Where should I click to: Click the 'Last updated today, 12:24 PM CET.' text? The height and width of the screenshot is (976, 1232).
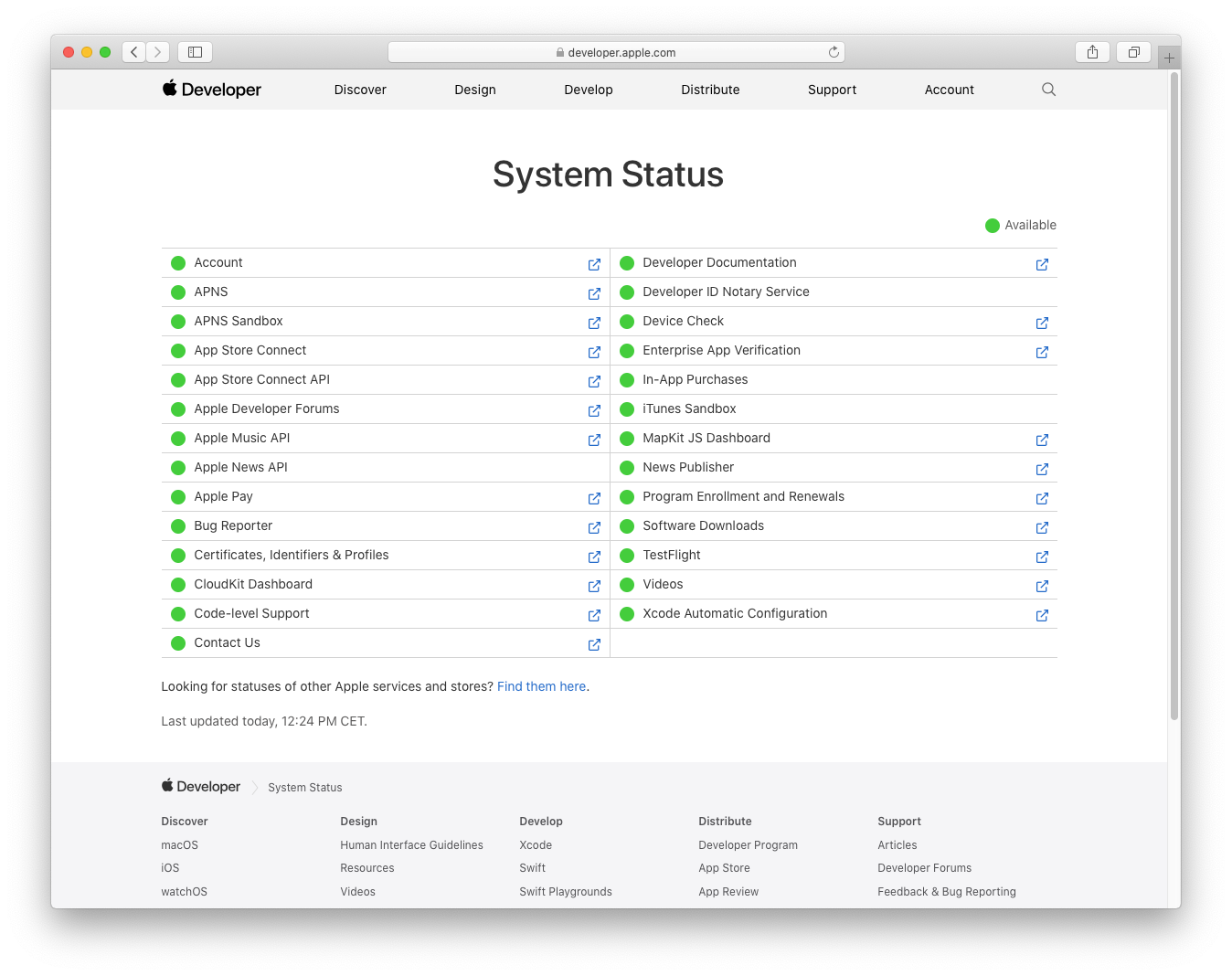[264, 721]
